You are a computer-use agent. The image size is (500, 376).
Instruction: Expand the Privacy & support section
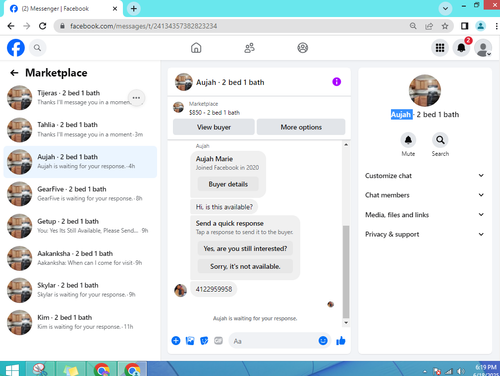click(x=424, y=234)
